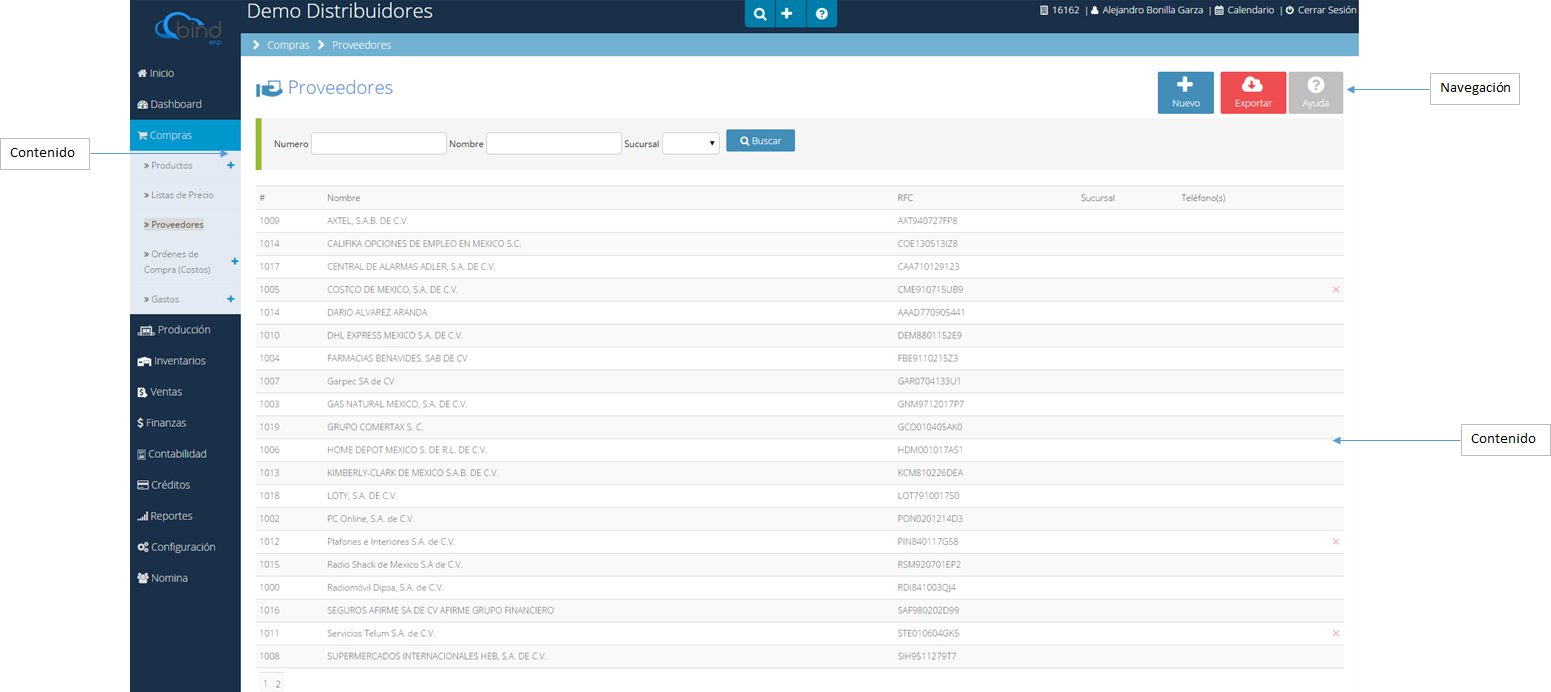Expand Reportes in the sidebar
Viewport: 1551px width, 692px height.
[165, 516]
